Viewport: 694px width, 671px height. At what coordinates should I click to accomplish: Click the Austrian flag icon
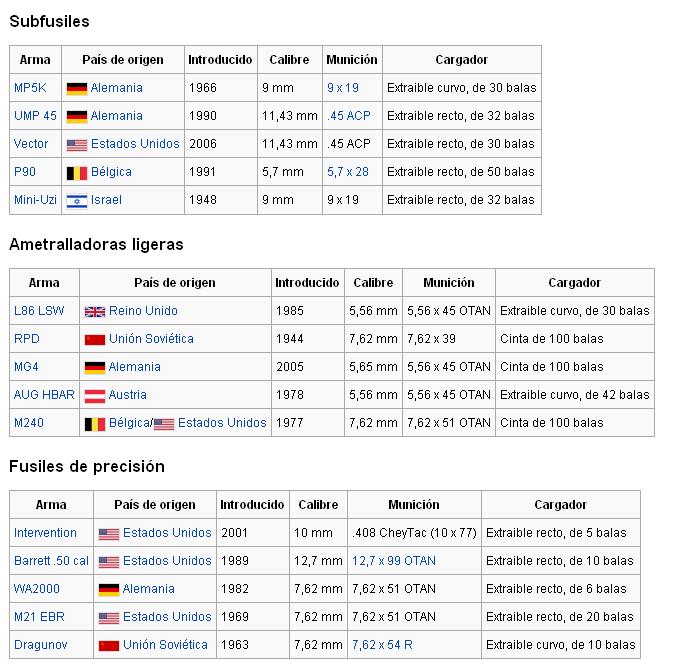(95, 395)
